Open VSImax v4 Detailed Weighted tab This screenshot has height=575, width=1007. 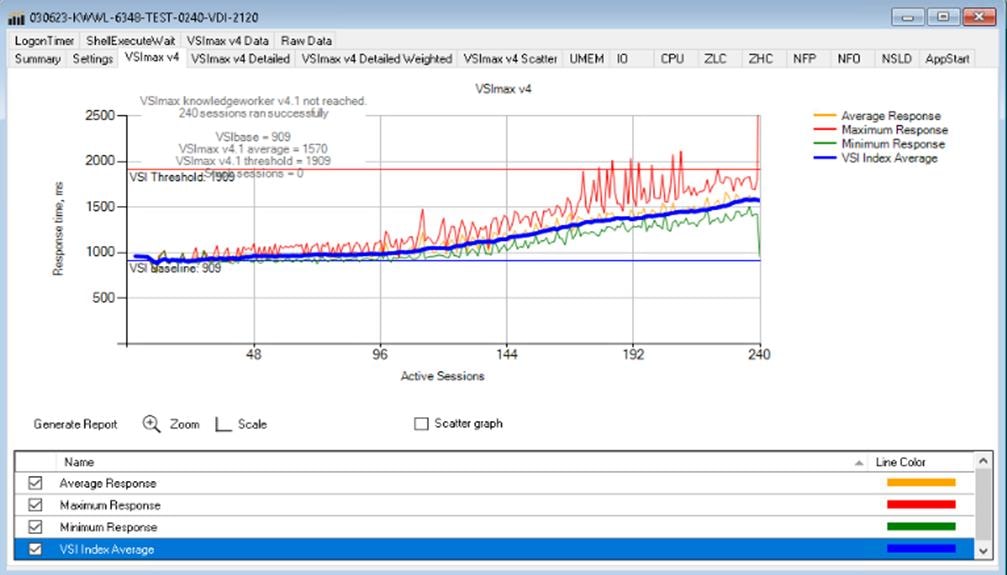coord(376,59)
